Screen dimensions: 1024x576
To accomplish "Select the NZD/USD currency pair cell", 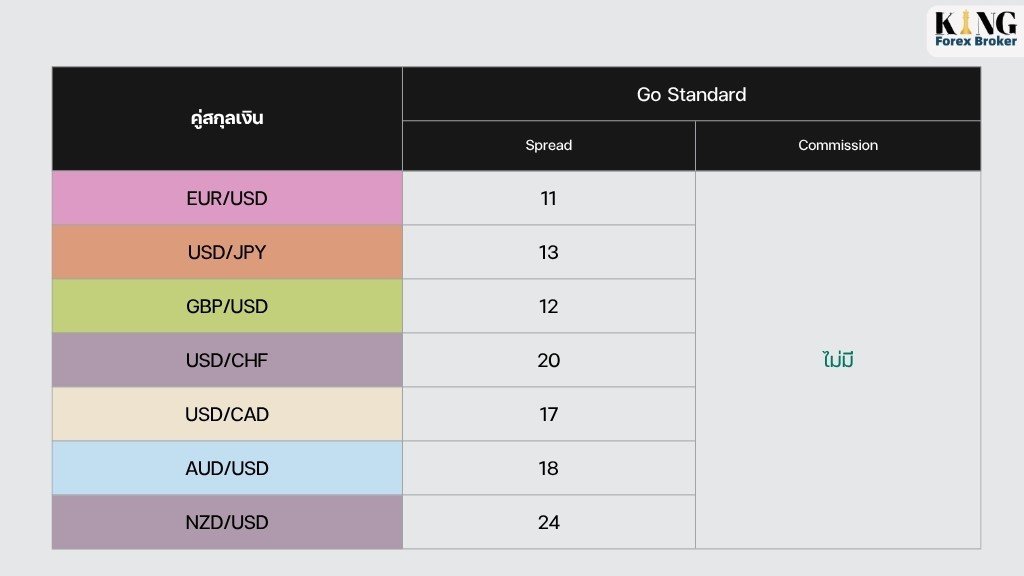I will tap(227, 522).
